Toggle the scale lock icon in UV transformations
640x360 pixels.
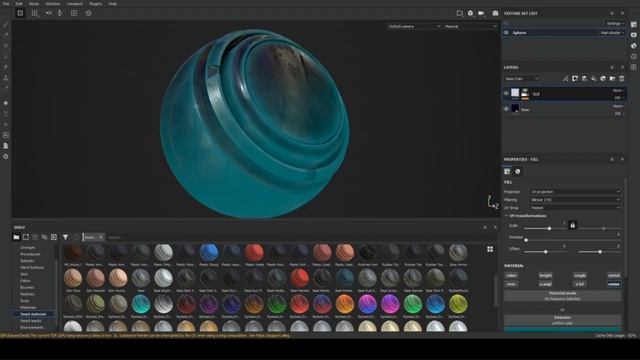(573, 225)
